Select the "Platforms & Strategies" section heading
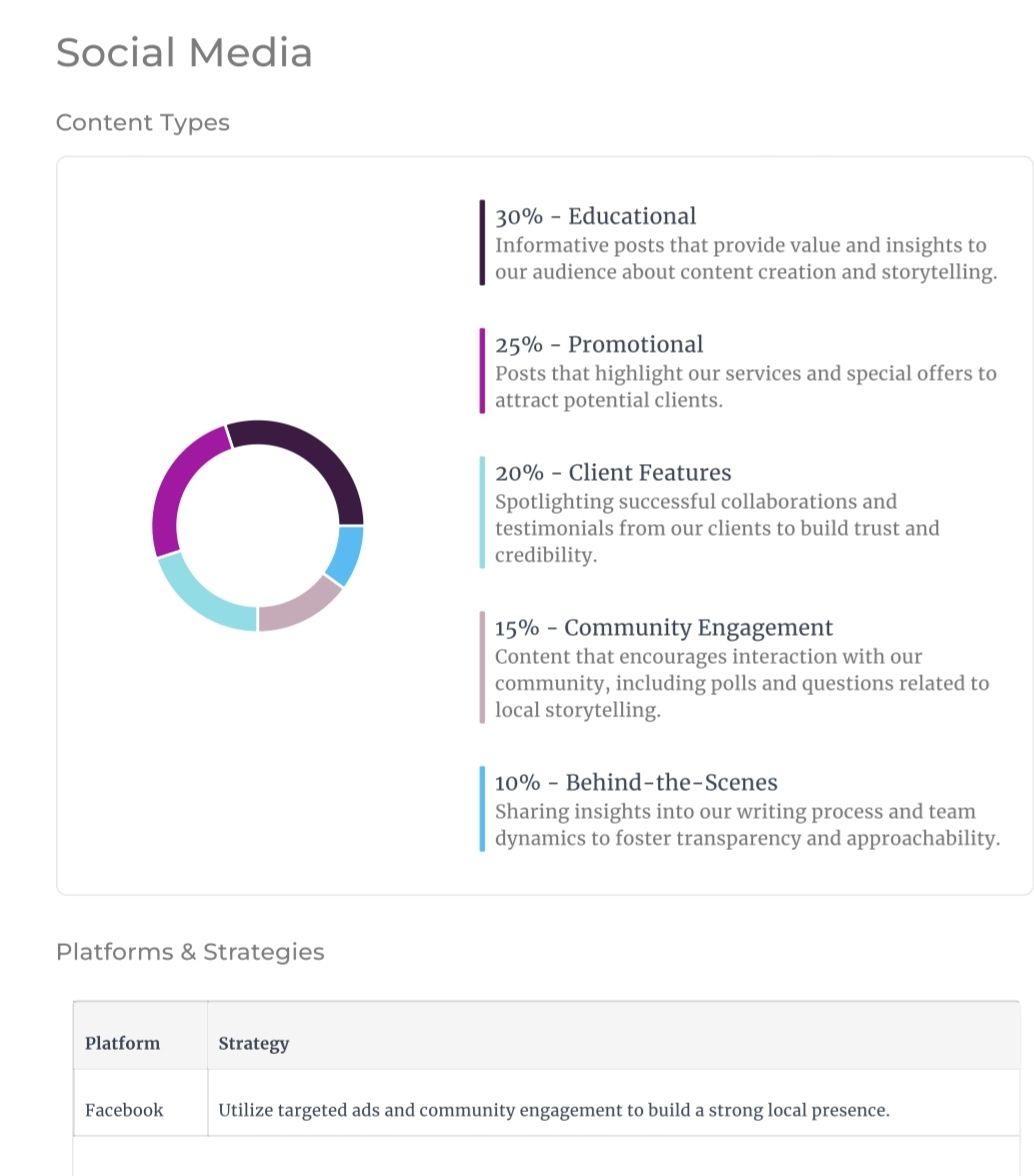This screenshot has width=1034, height=1176. 190,951
